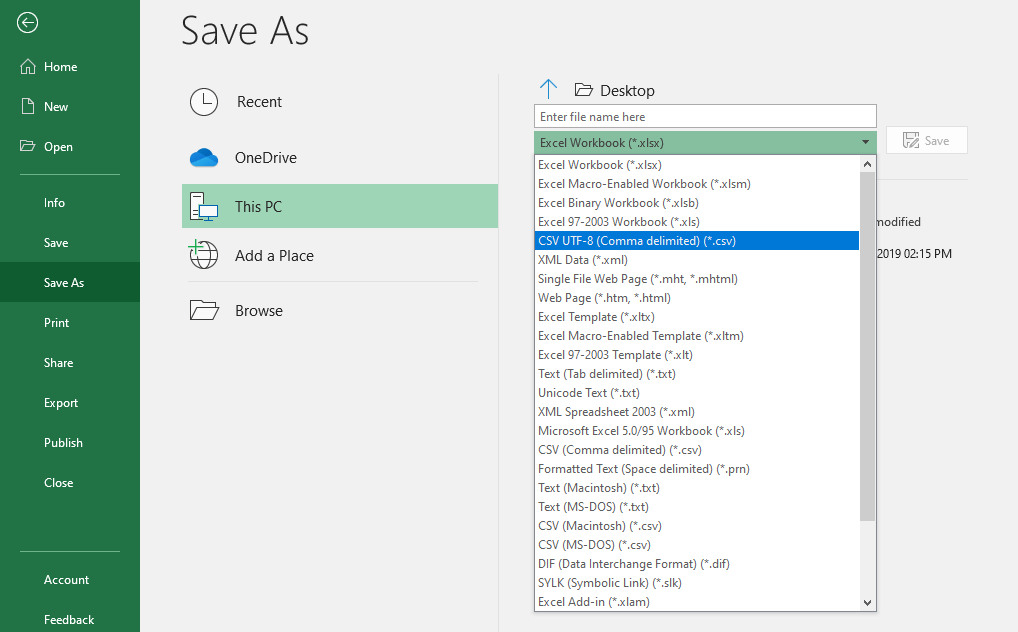Viewport: 1018px width, 632px height.
Task: Choose Unicode Text (*.txt) format
Action: 697,393
